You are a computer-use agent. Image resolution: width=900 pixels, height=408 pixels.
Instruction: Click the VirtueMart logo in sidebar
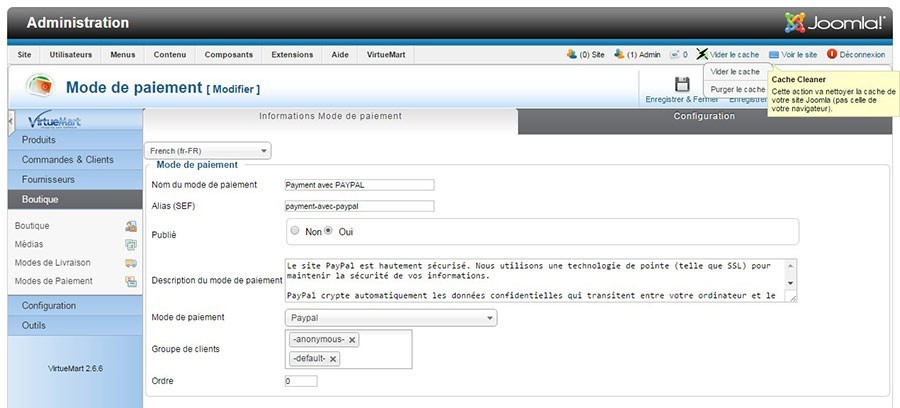[x=55, y=121]
